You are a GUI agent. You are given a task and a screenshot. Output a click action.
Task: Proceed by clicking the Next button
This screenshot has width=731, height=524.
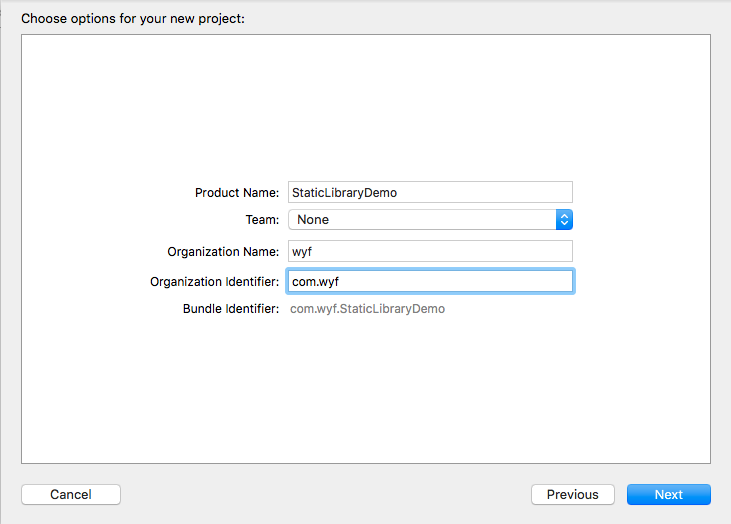pyautogui.click(x=668, y=494)
